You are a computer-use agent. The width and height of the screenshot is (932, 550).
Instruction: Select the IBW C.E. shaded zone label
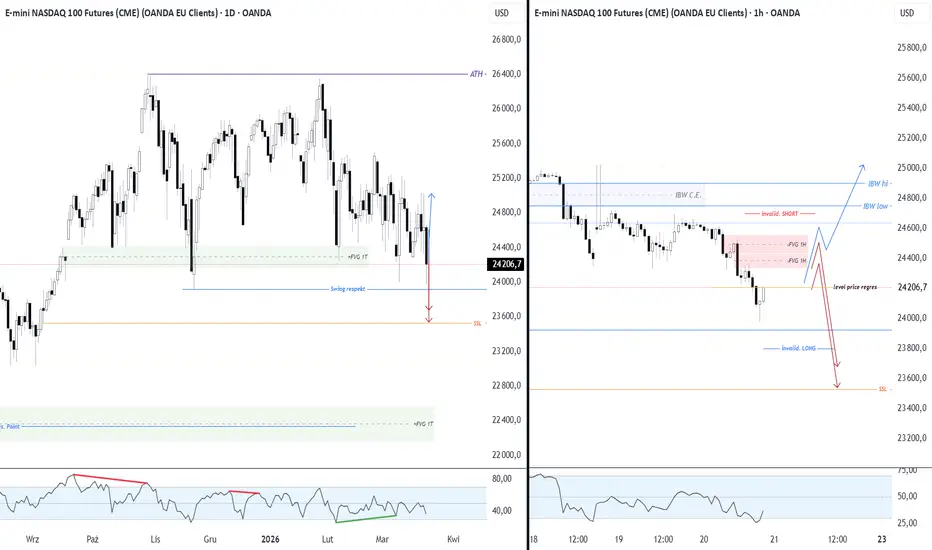(688, 195)
